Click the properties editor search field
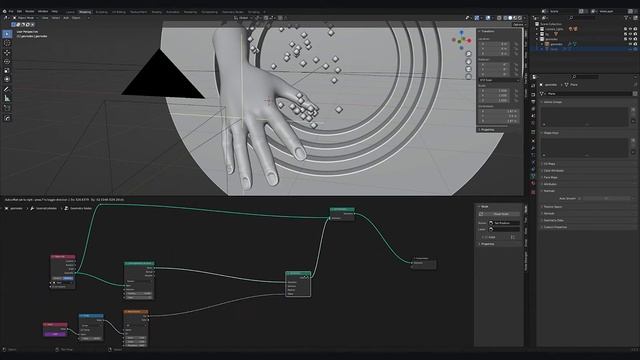 point(584,77)
